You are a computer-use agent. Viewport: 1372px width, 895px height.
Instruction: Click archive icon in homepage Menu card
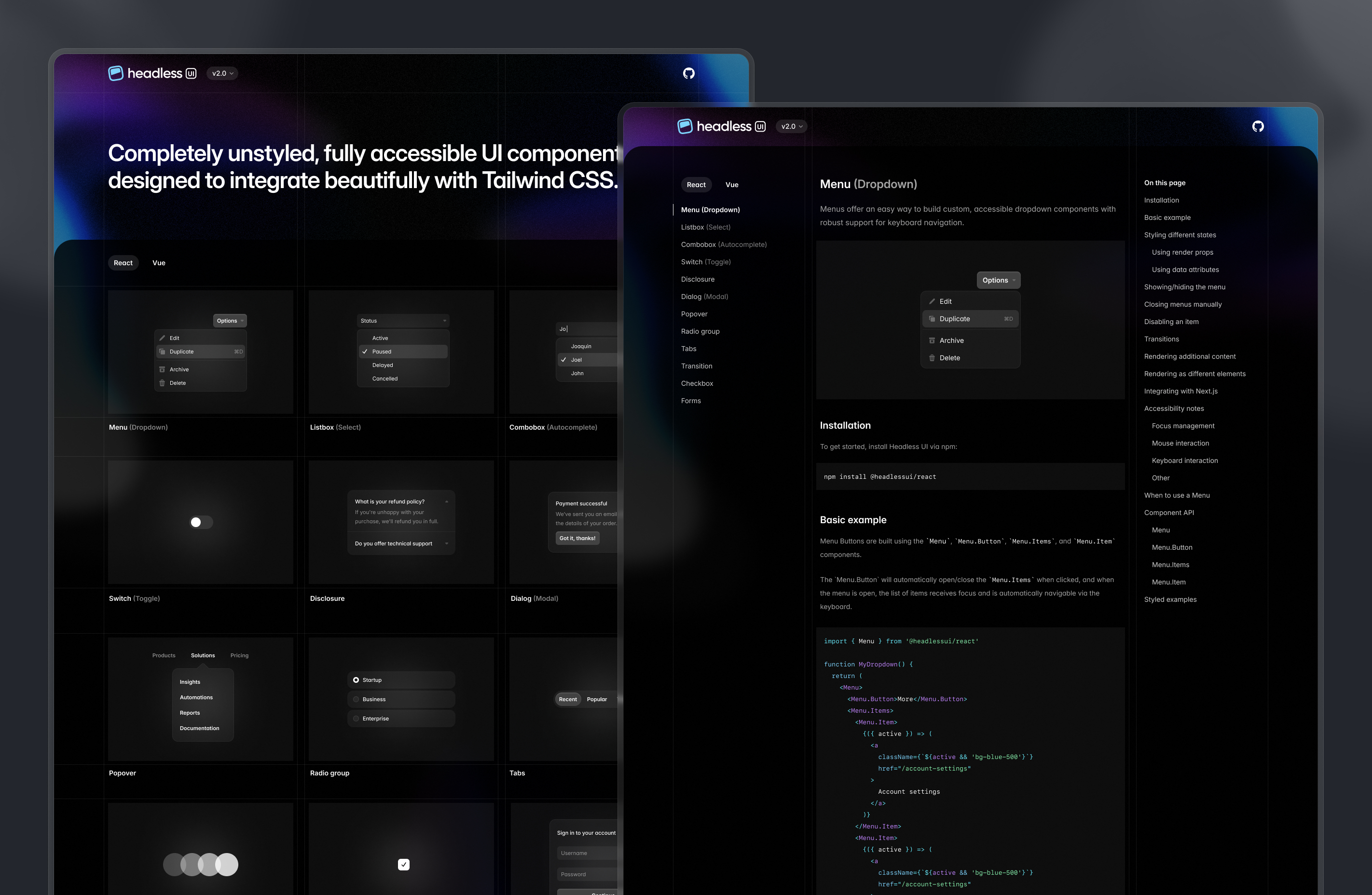point(162,369)
